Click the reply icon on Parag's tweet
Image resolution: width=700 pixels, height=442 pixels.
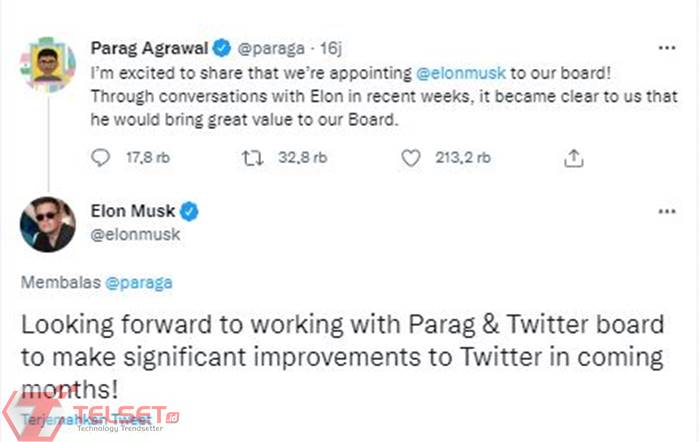coord(99,157)
